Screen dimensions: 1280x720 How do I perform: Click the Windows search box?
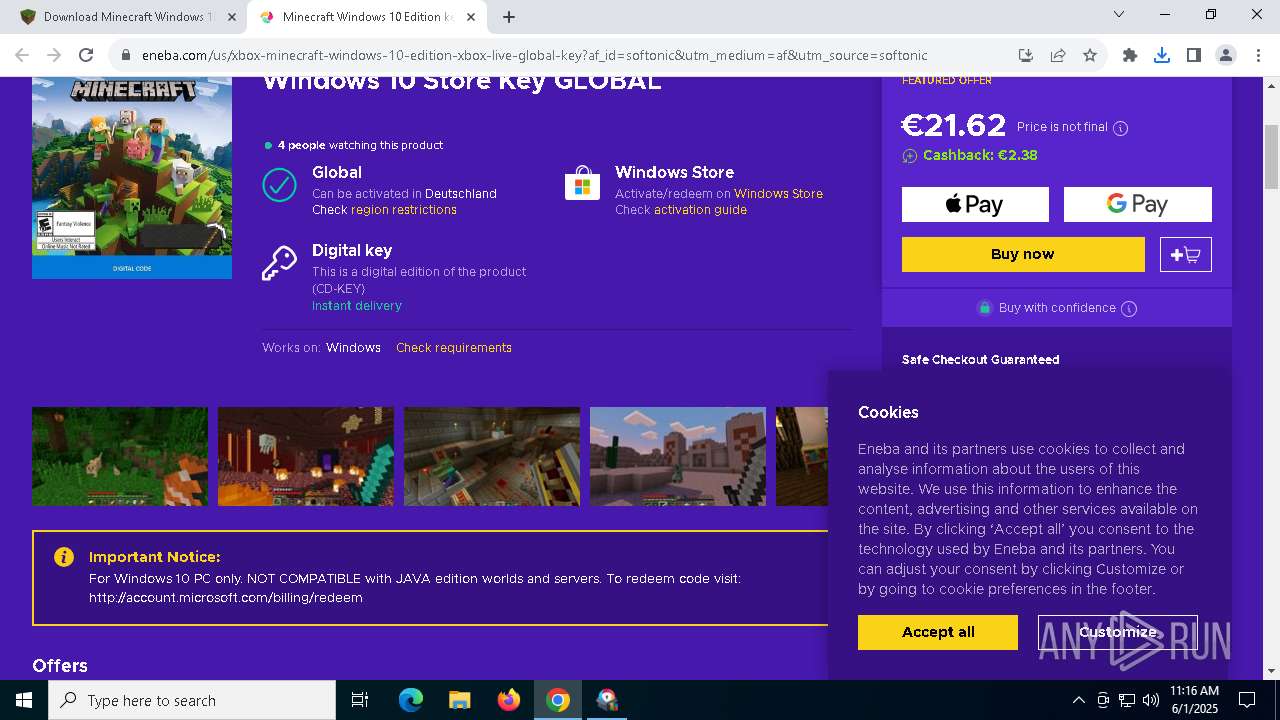pyautogui.click(x=192, y=700)
